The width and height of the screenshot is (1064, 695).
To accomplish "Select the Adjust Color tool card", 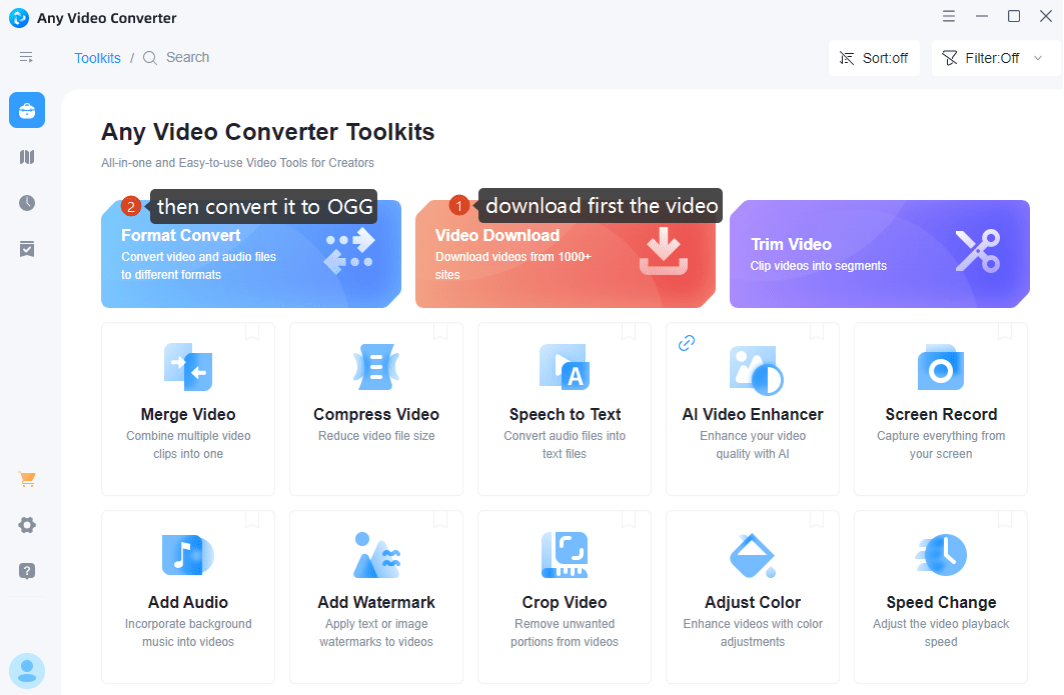I will click(x=752, y=590).
